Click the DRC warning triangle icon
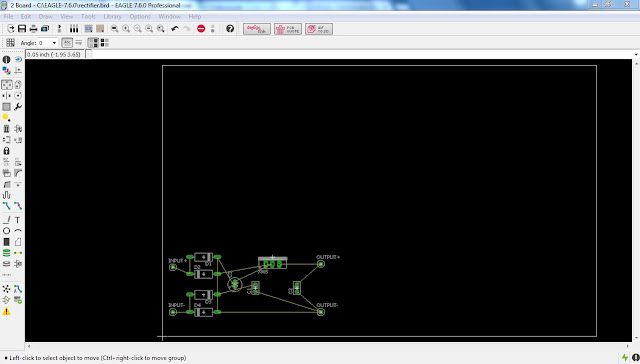640x364 pixels. [6, 312]
